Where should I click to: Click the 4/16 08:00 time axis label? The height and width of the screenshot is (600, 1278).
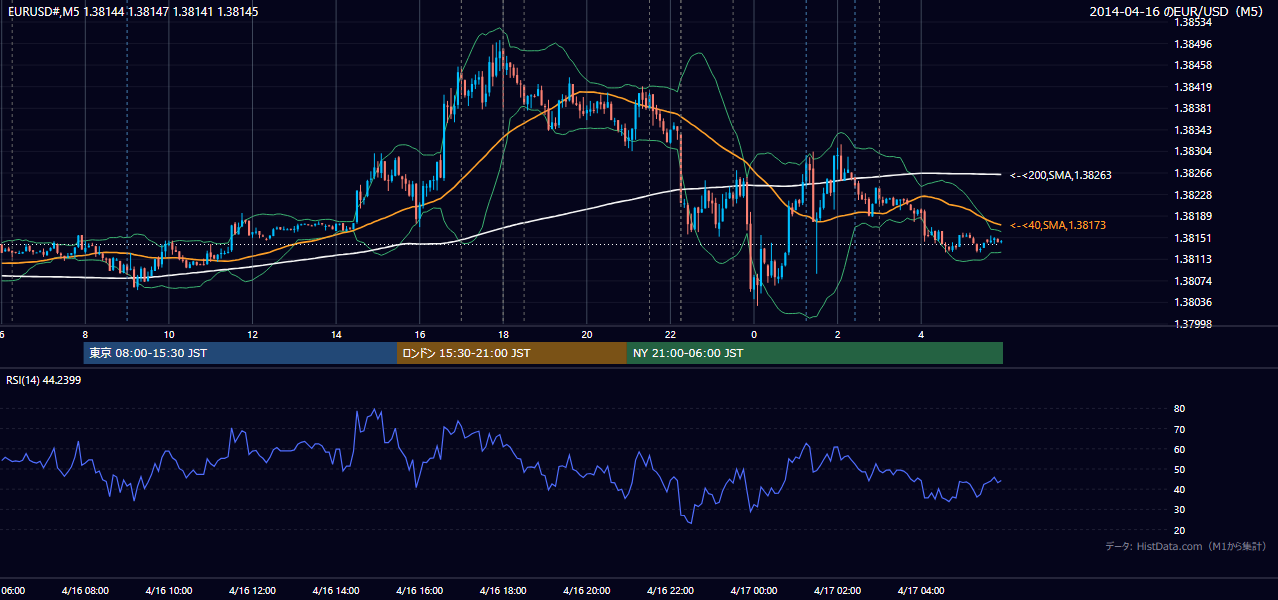click(x=85, y=591)
